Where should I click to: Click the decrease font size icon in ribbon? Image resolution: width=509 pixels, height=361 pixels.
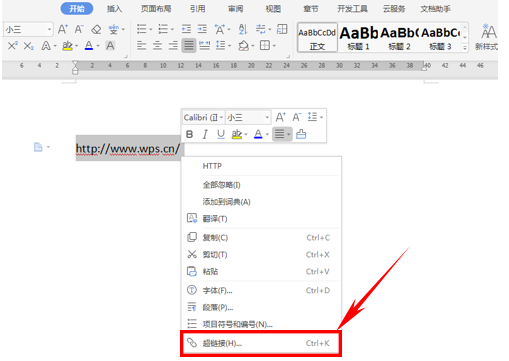click(x=79, y=29)
